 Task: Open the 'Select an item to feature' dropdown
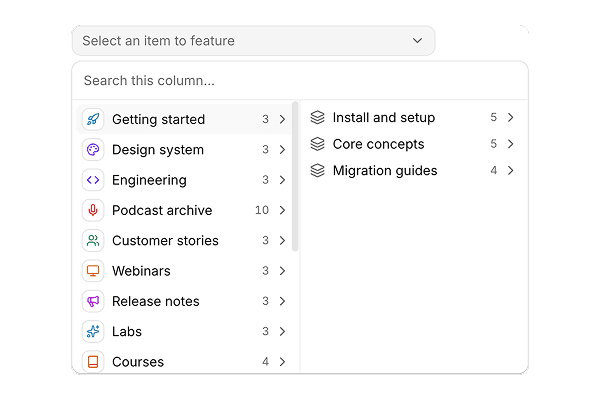coord(253,41)
